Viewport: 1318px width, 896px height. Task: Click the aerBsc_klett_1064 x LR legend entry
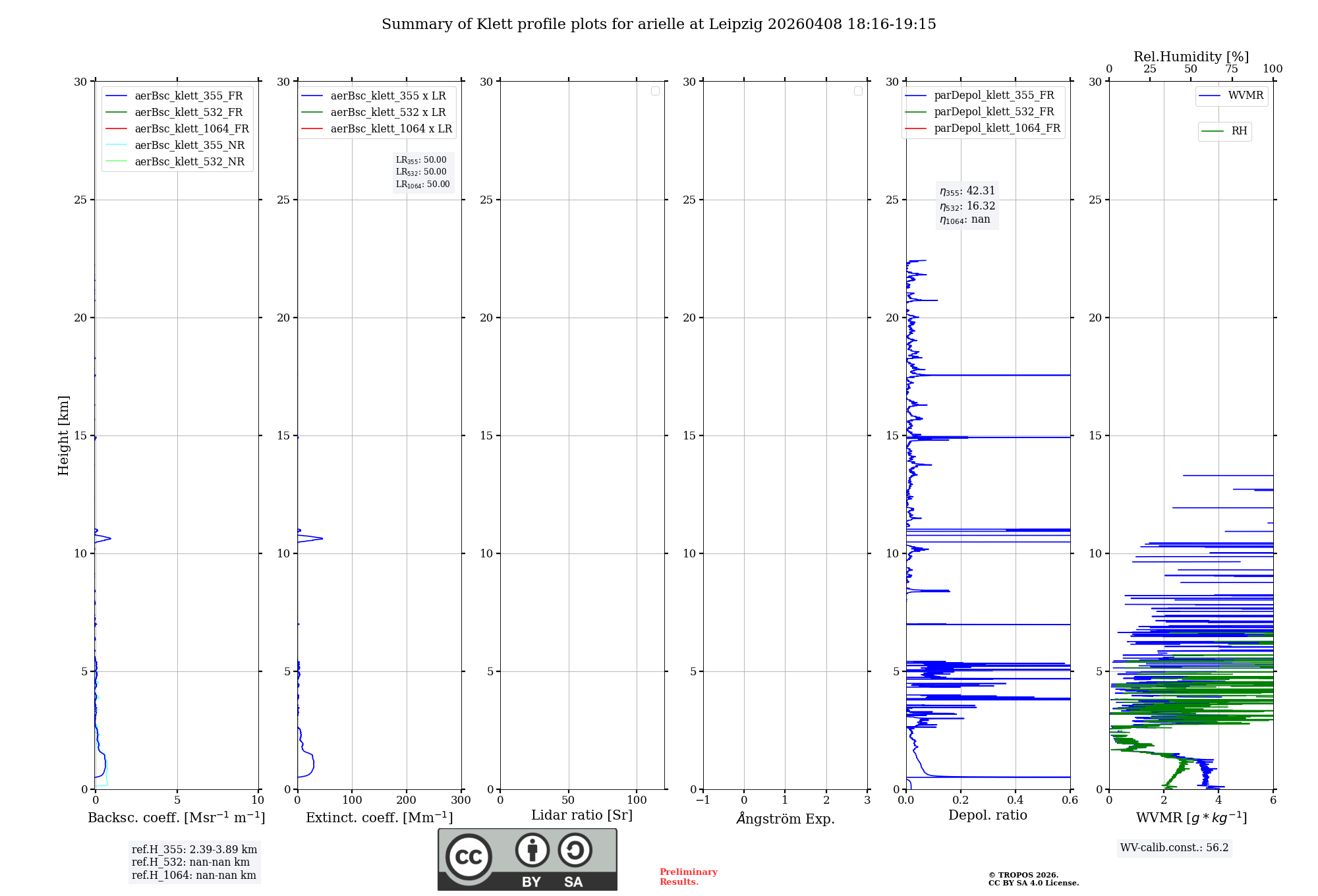391,129
